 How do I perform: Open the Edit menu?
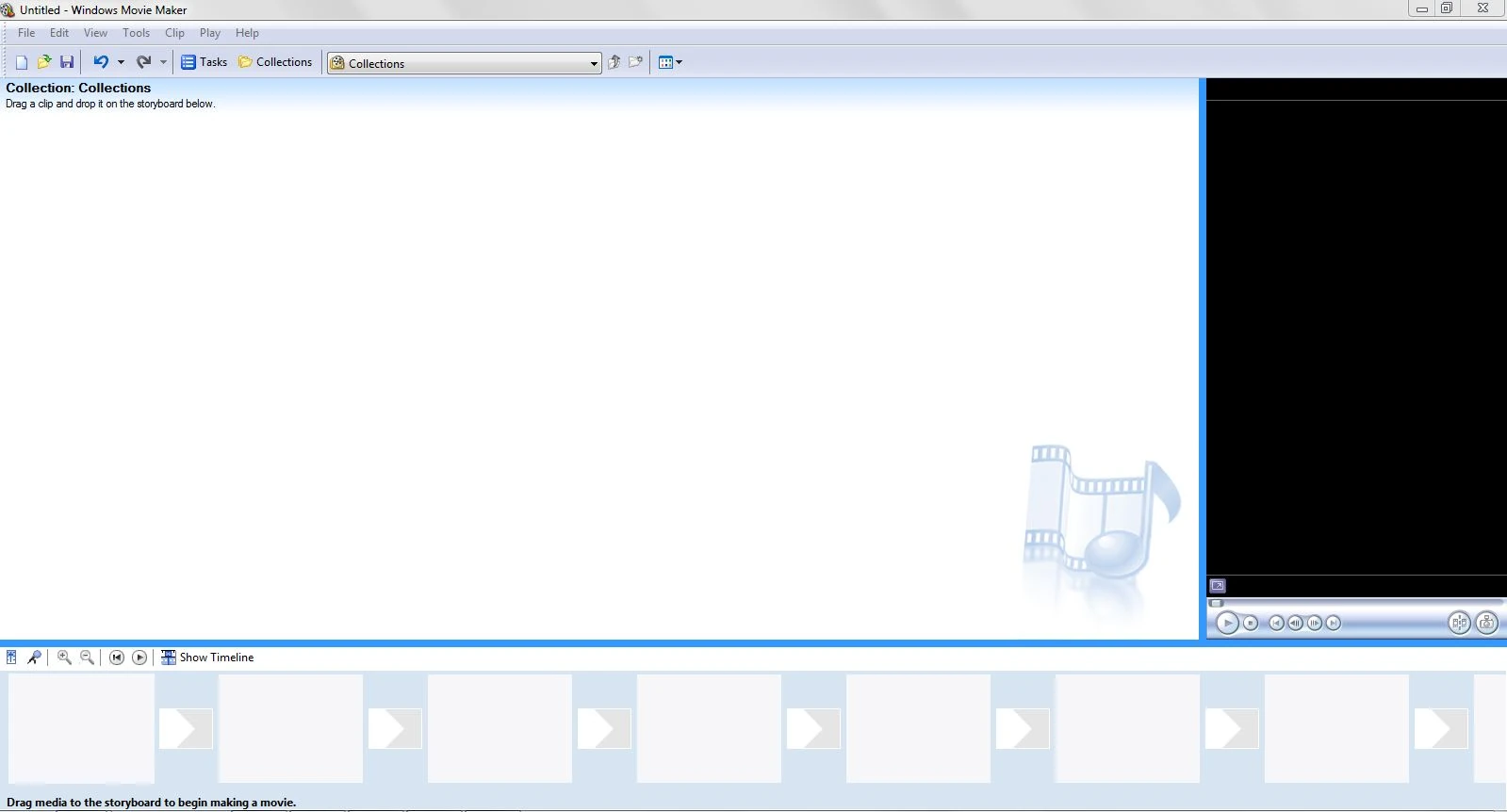[x=59, y=33]
